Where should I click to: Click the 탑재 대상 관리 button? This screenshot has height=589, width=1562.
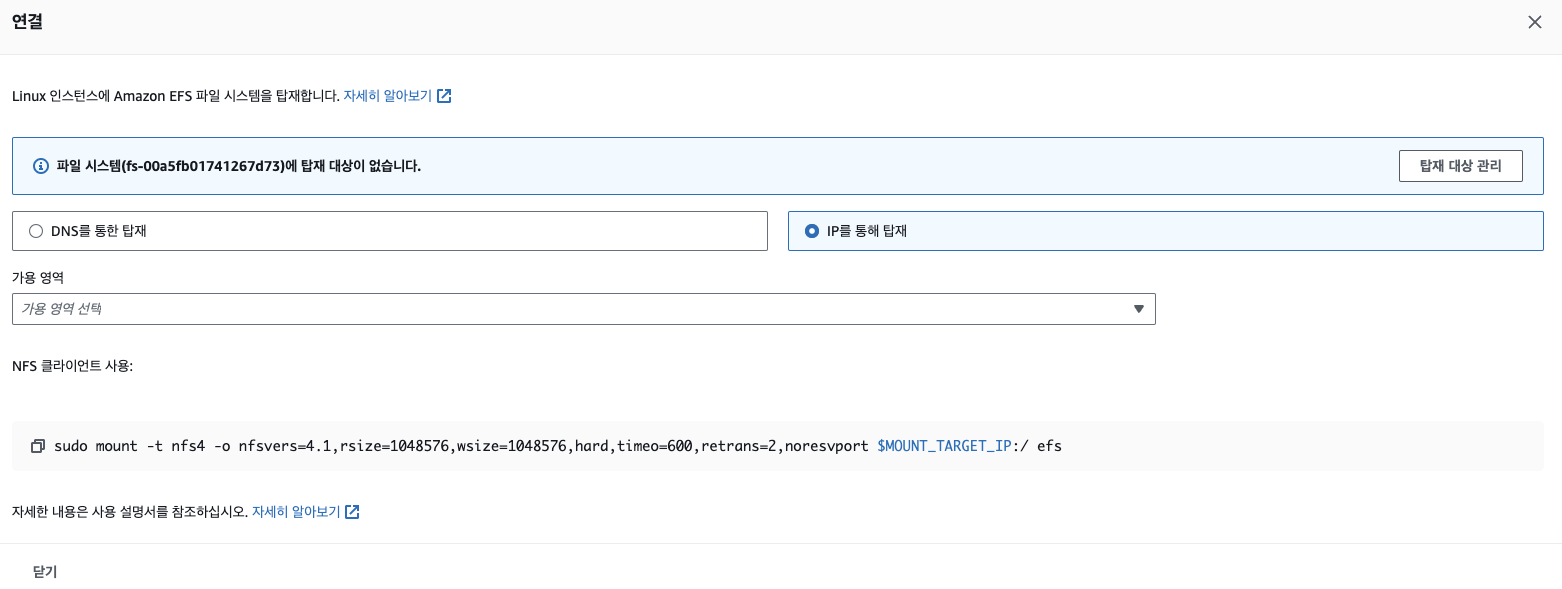click(x=1461, y=166)
